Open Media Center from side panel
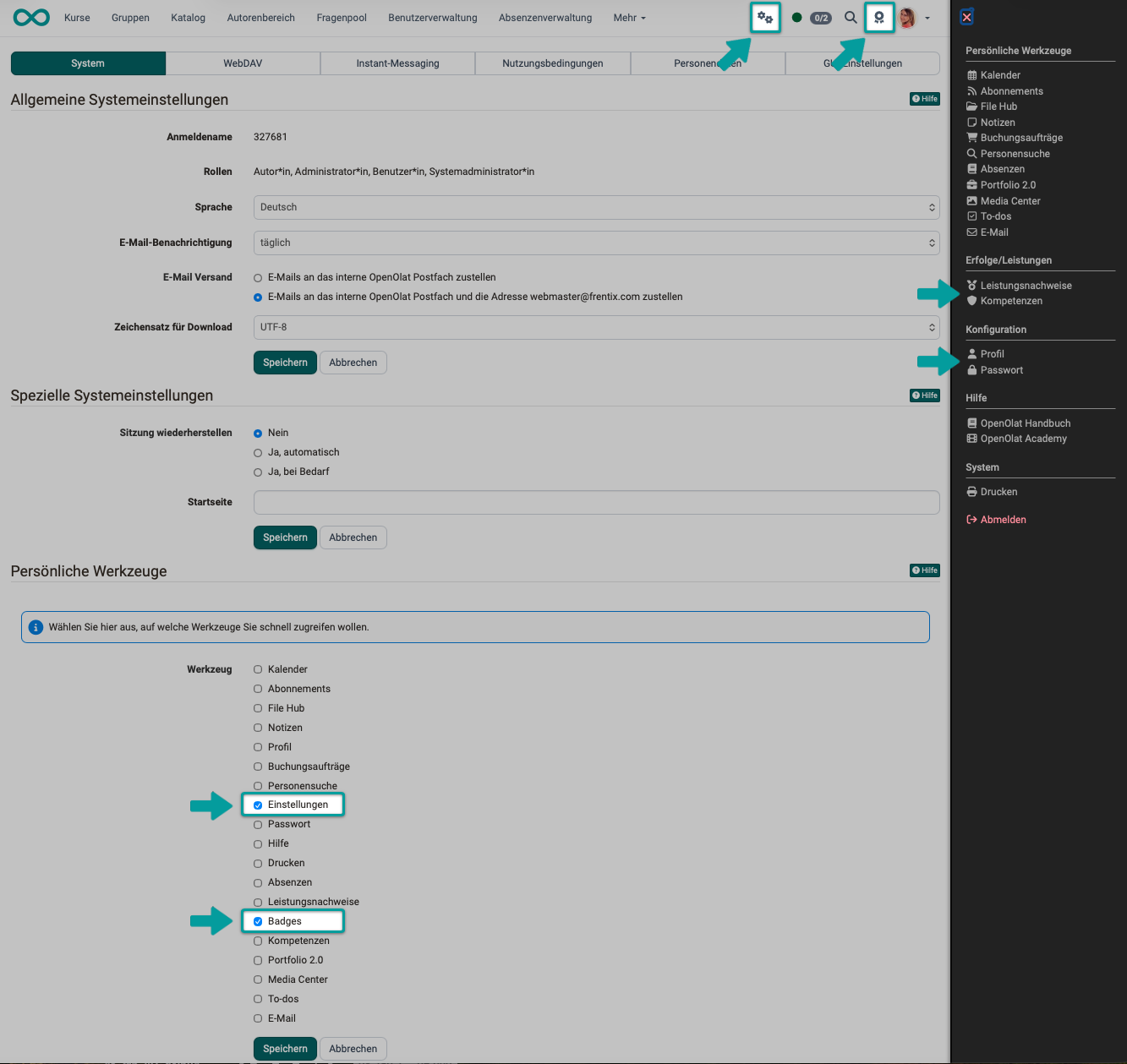Screen dimensions: 1127x1064 pos(1004,201)
